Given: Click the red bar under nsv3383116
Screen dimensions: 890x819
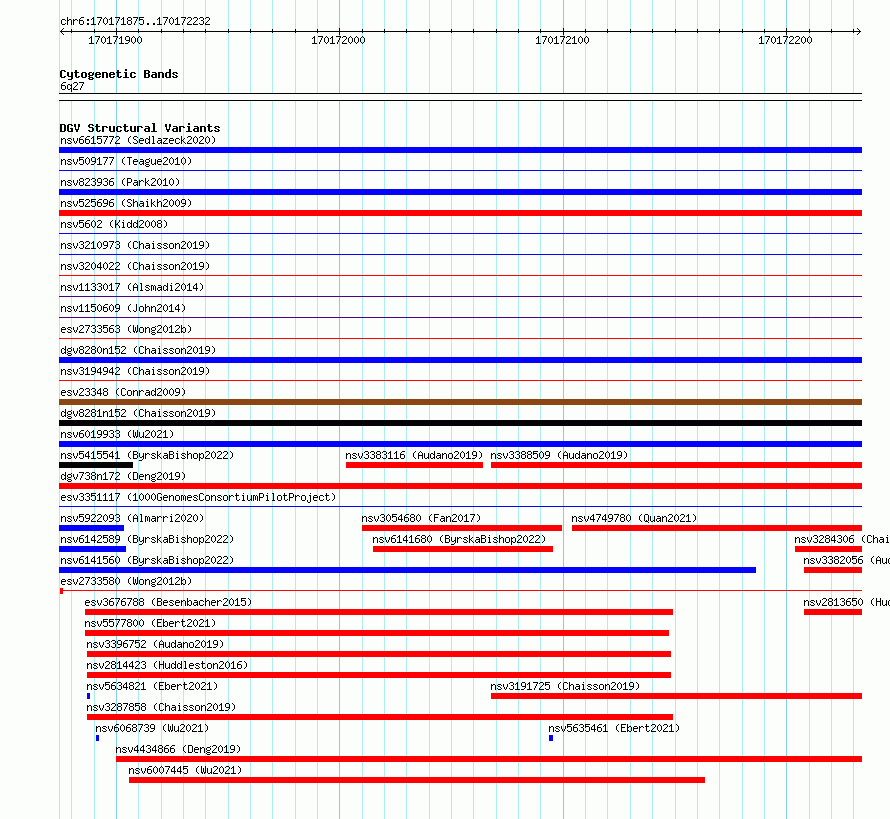Looking at the screenshot, I should coord(414,465).
